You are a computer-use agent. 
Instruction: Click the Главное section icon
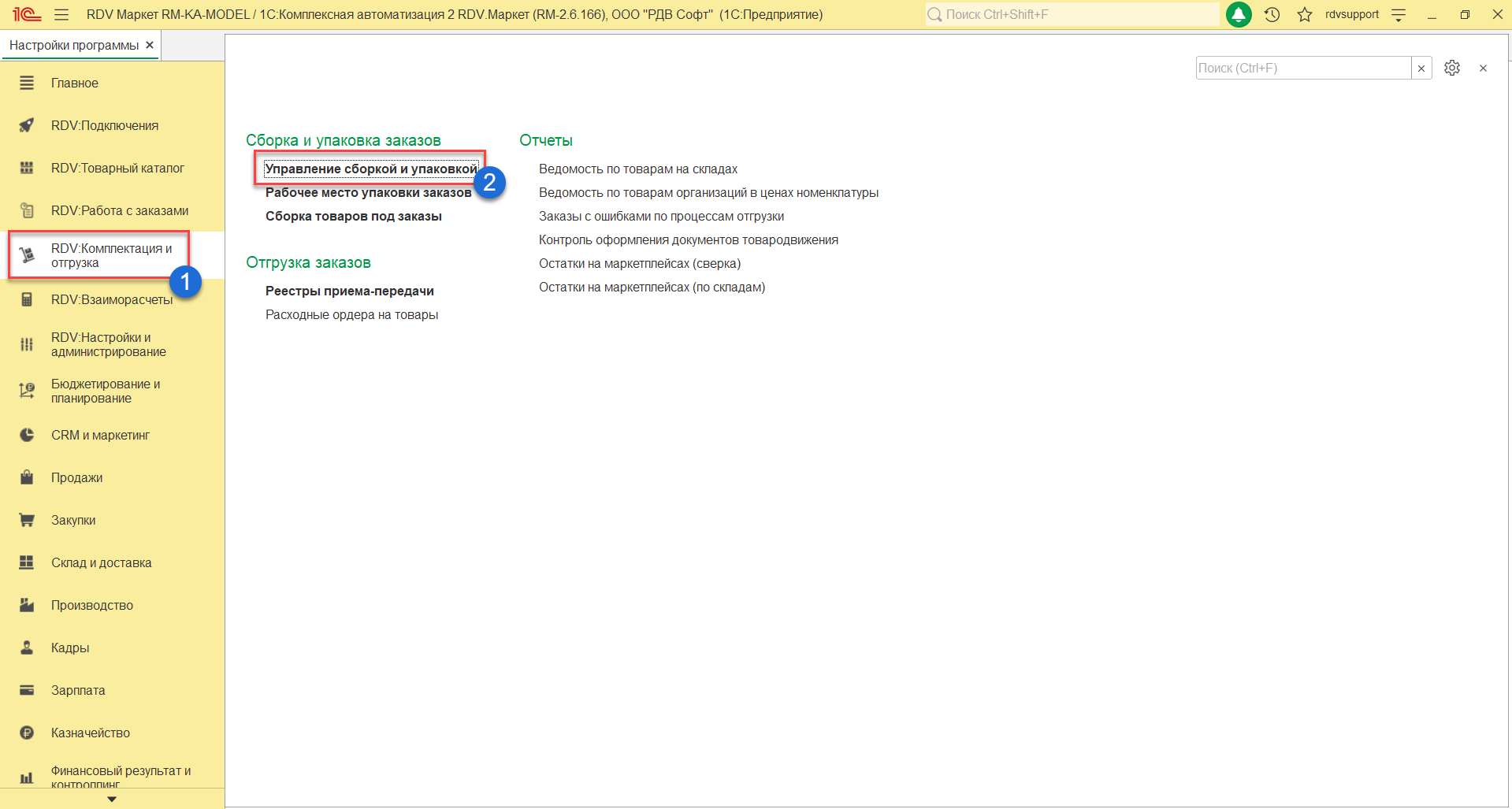coord(27,83)
